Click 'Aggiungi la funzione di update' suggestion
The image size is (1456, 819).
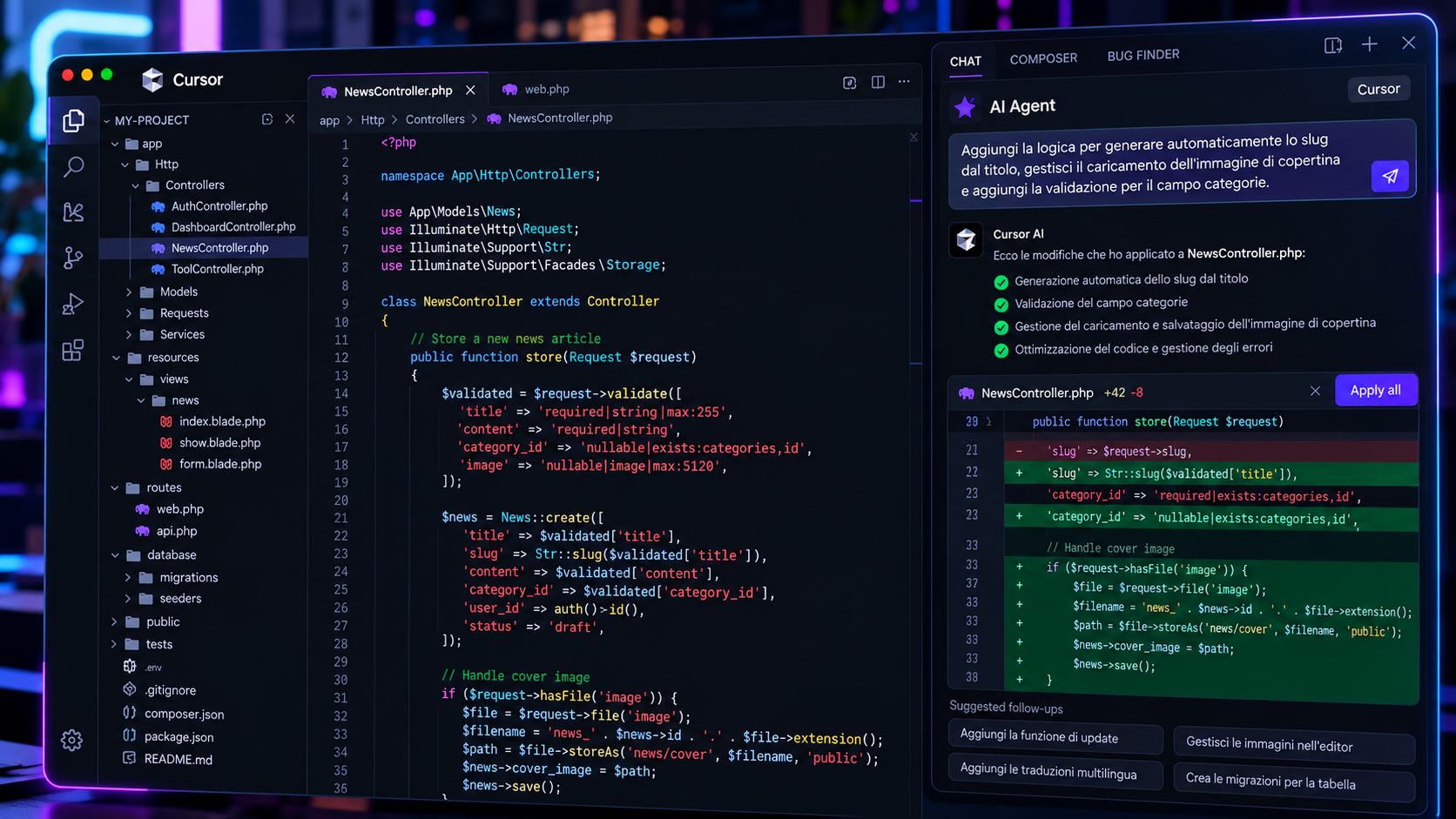click(1055, 737)
